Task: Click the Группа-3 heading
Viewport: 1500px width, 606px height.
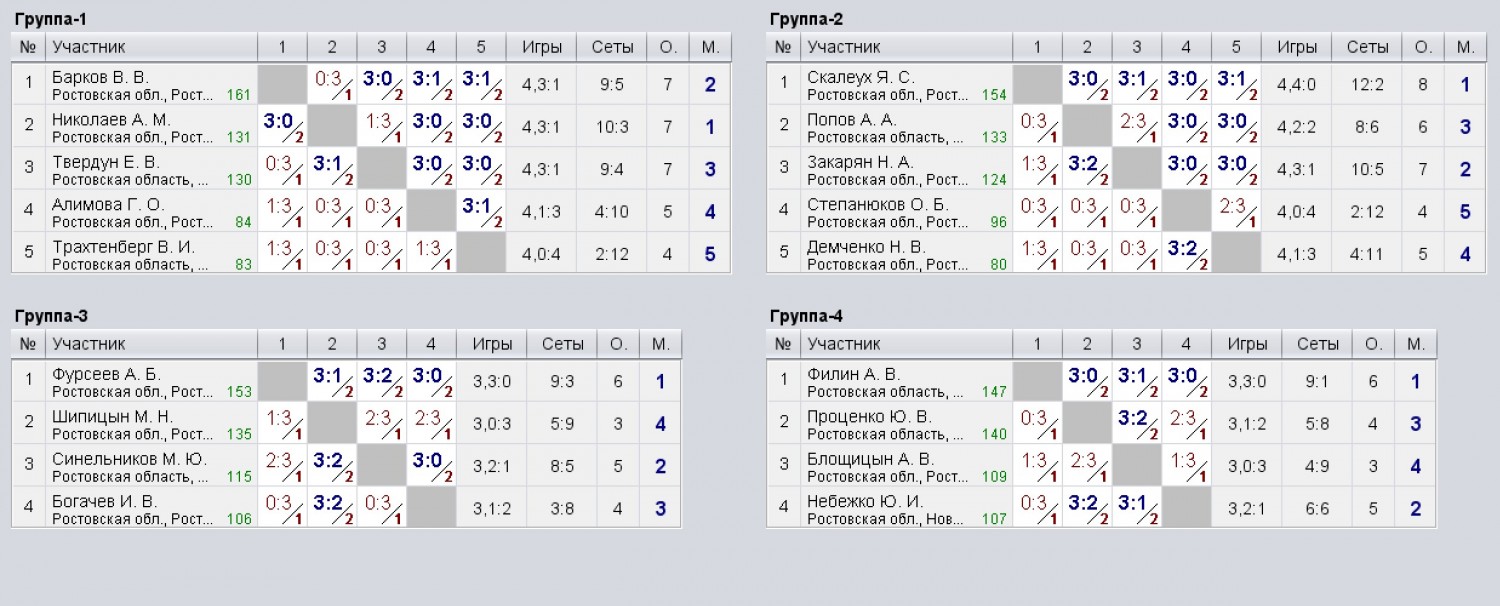Action: pyautogui.click(x=52, y=316)
